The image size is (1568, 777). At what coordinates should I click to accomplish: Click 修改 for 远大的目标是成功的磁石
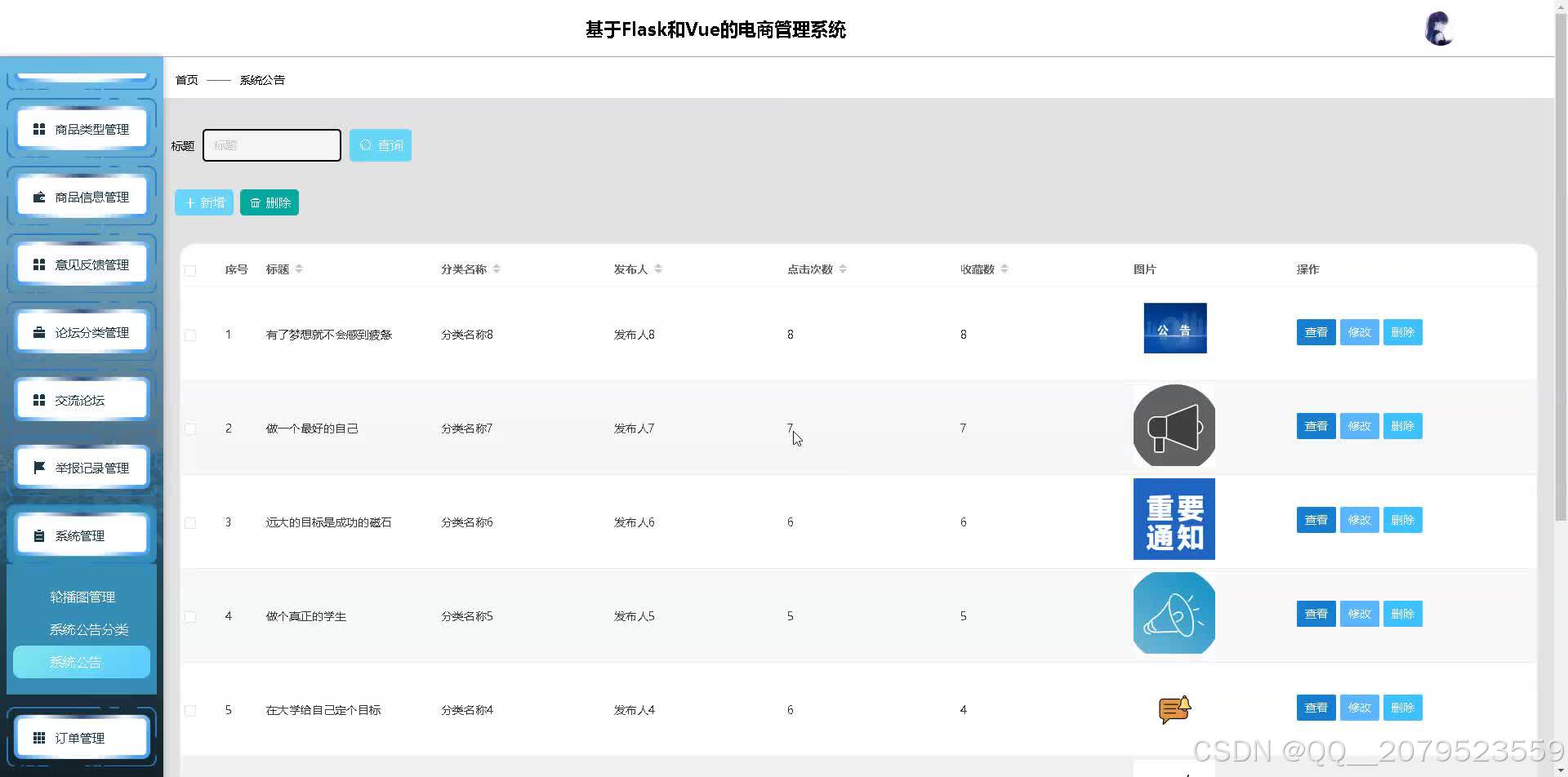1359,520
